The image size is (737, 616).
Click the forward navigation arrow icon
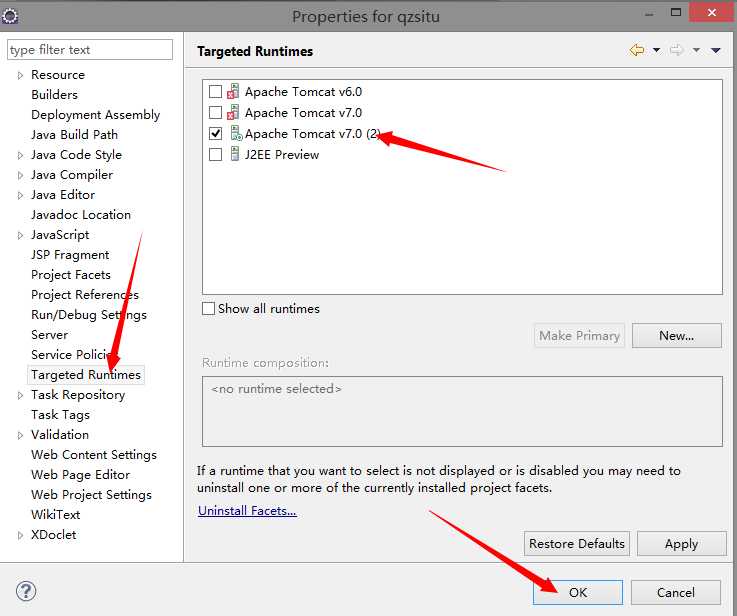[x=676, y=50]
